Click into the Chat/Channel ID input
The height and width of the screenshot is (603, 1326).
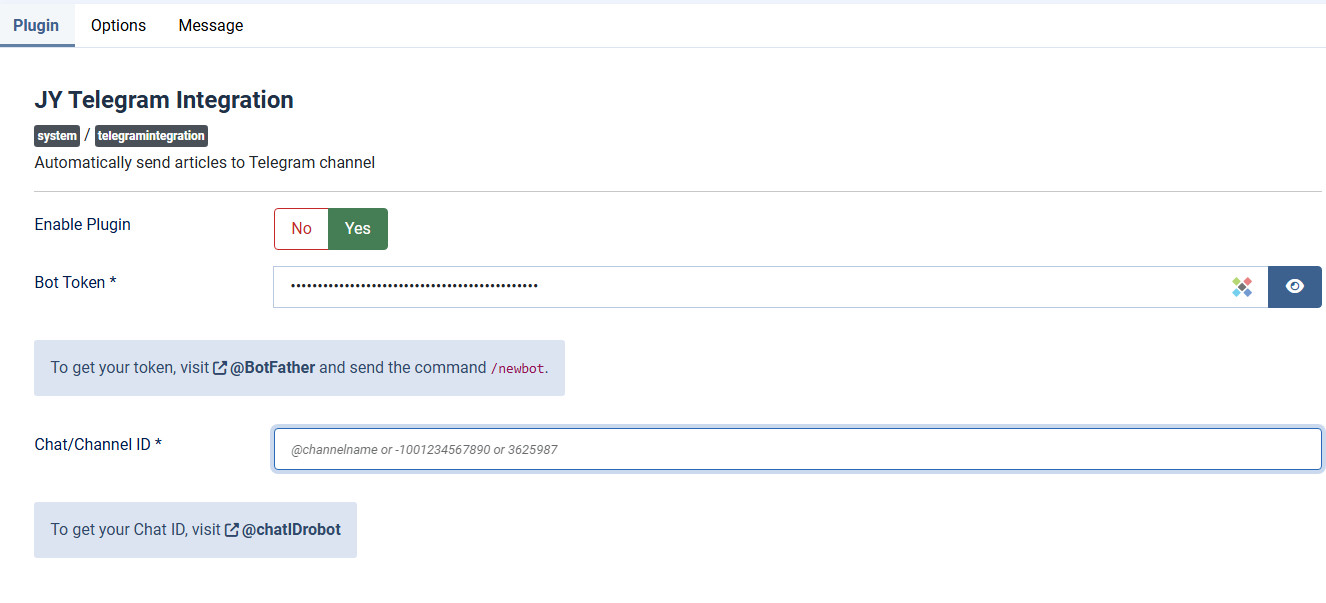coord(798,450)
